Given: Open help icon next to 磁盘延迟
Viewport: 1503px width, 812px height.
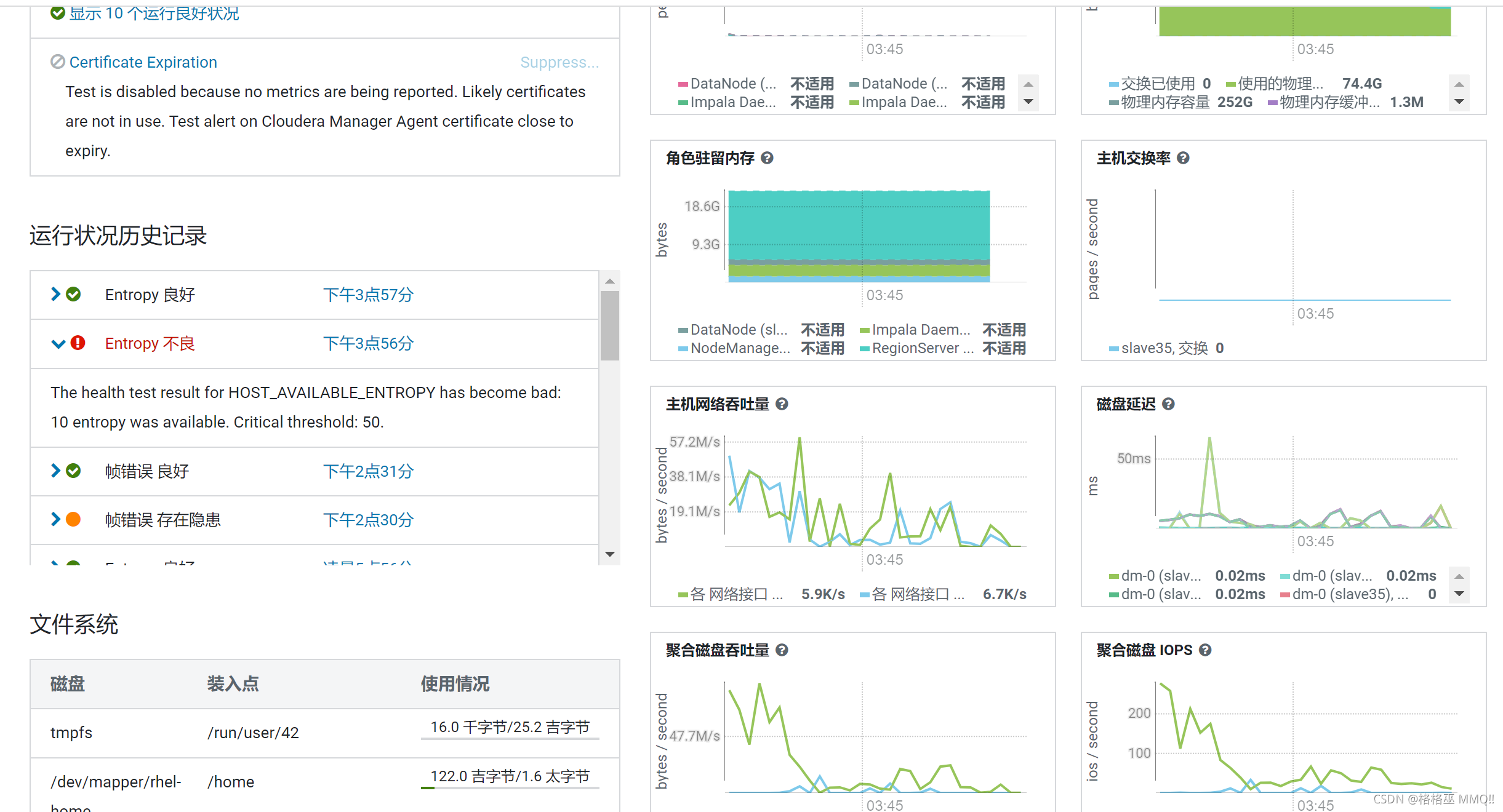Looking at the screenshot, I should (x=1168, y=404).
